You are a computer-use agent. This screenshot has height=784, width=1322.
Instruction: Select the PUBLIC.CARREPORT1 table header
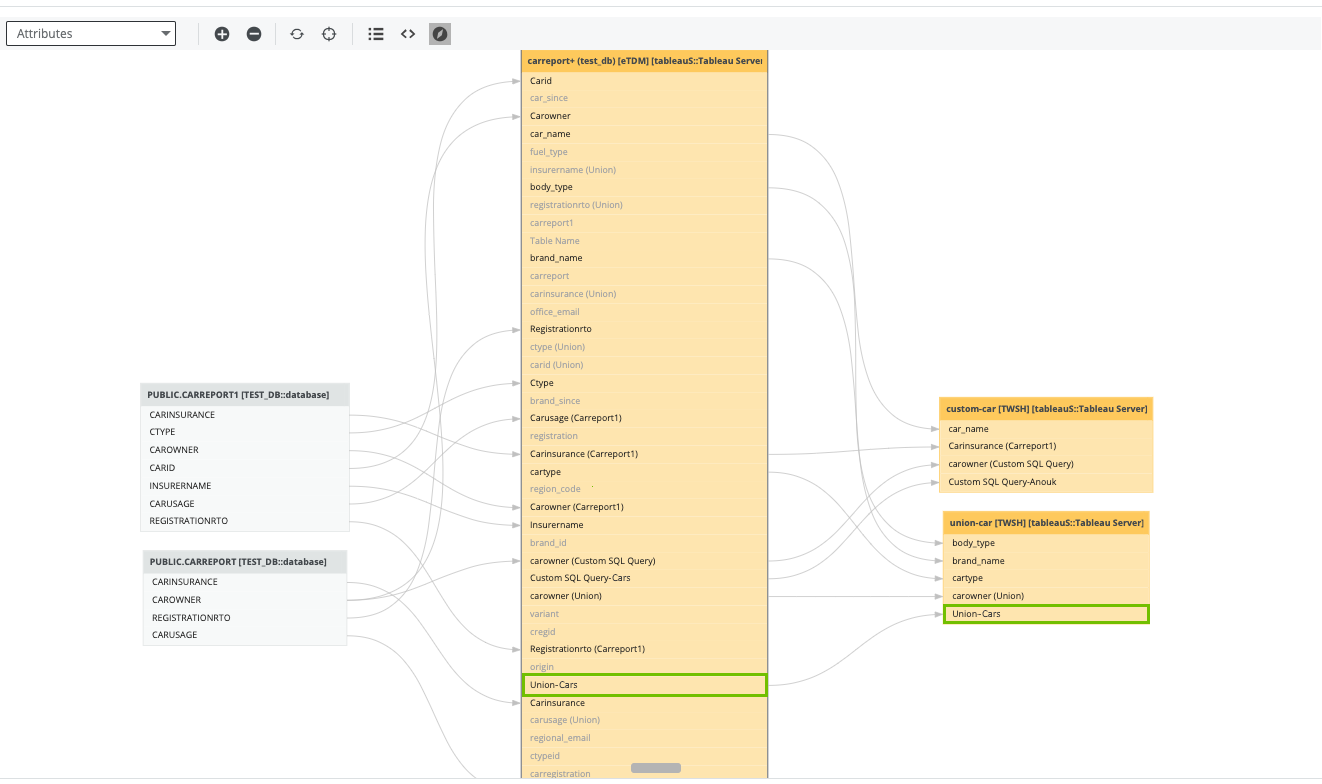point(245,395)
